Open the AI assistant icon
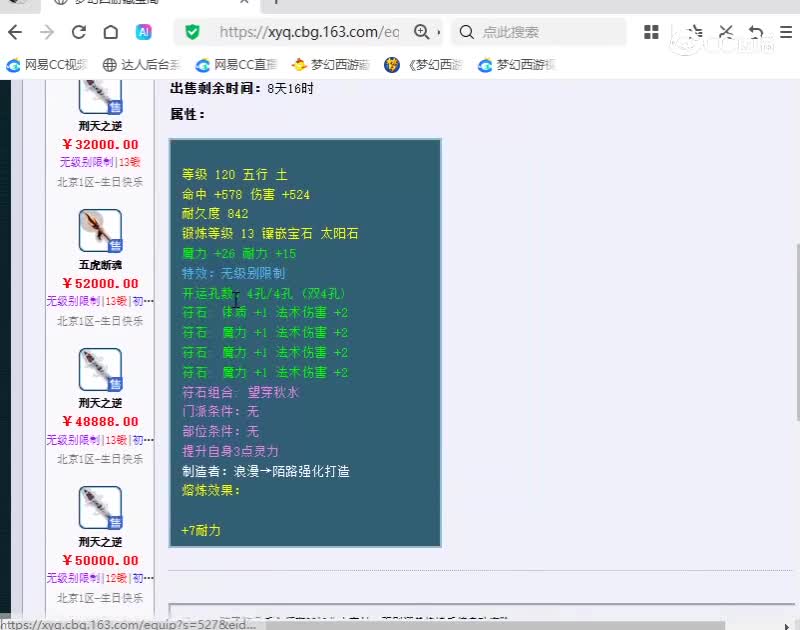This screenshot has width=800, height=630. click(x=144, y=32)
